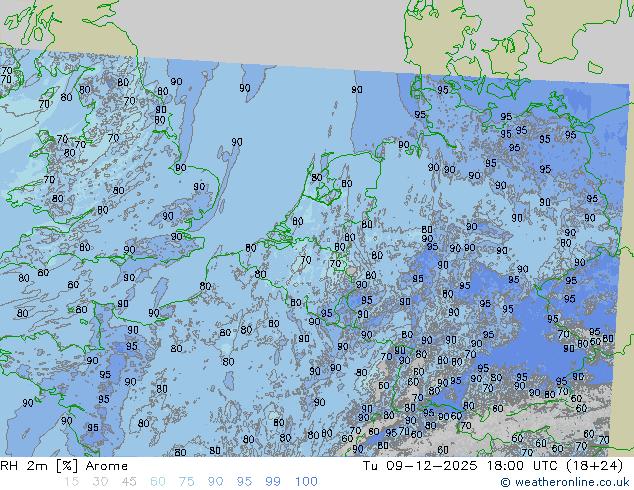Click legend value 90

(x=215, y=482)
